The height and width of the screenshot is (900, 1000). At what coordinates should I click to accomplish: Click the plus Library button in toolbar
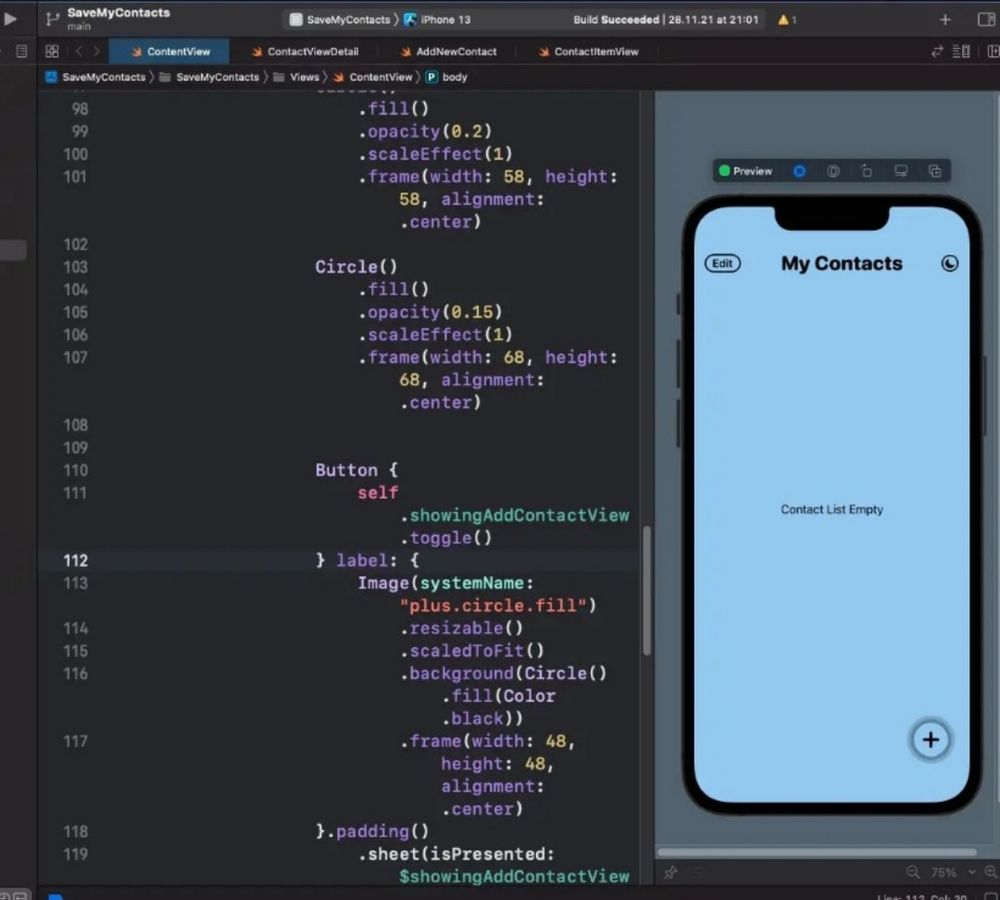[945, 20]
